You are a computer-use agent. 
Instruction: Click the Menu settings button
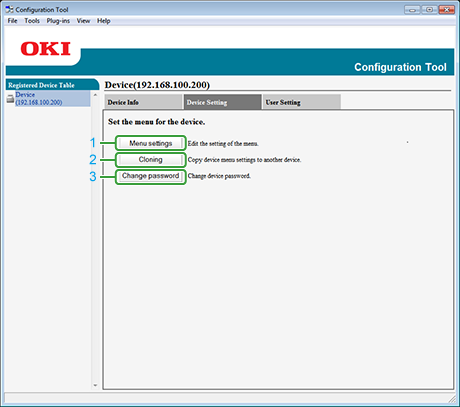pyautogui.click(x=151, y=143)
